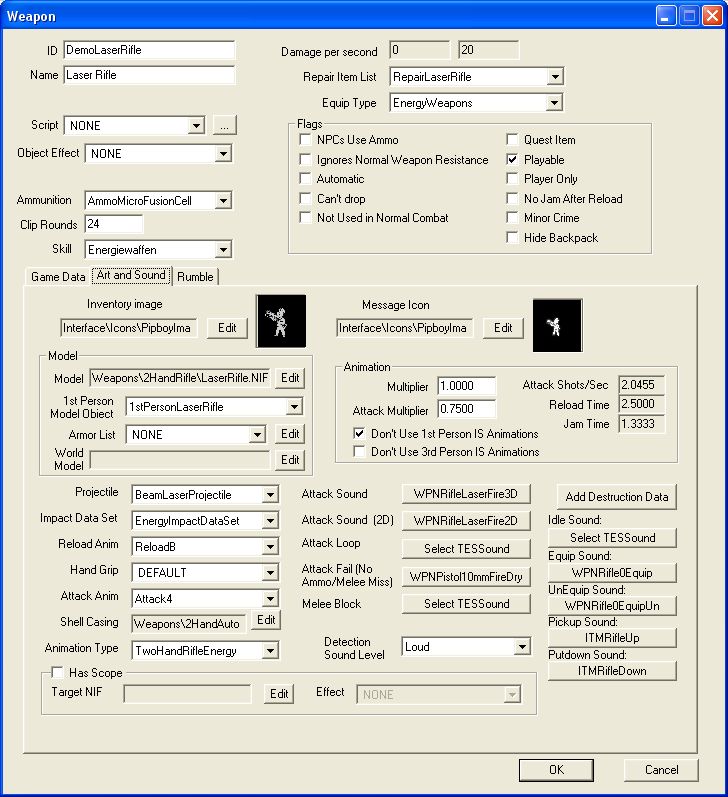Select TESSound for Melee Block
Viewport: 728px width, 797px height.
click(x=466, y=604)
